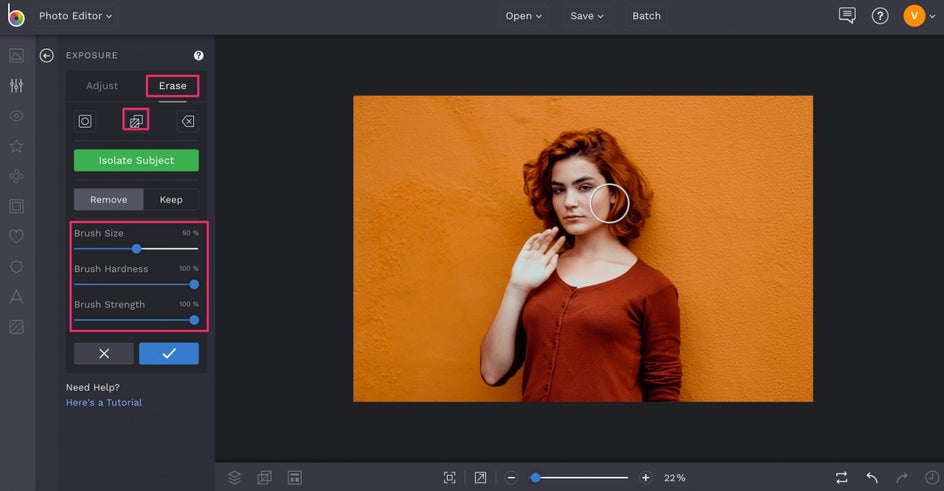The width and height of the screenshot is (944, 491).
Task: Expand the Save dropdown menu
Action: coord(587,16)
